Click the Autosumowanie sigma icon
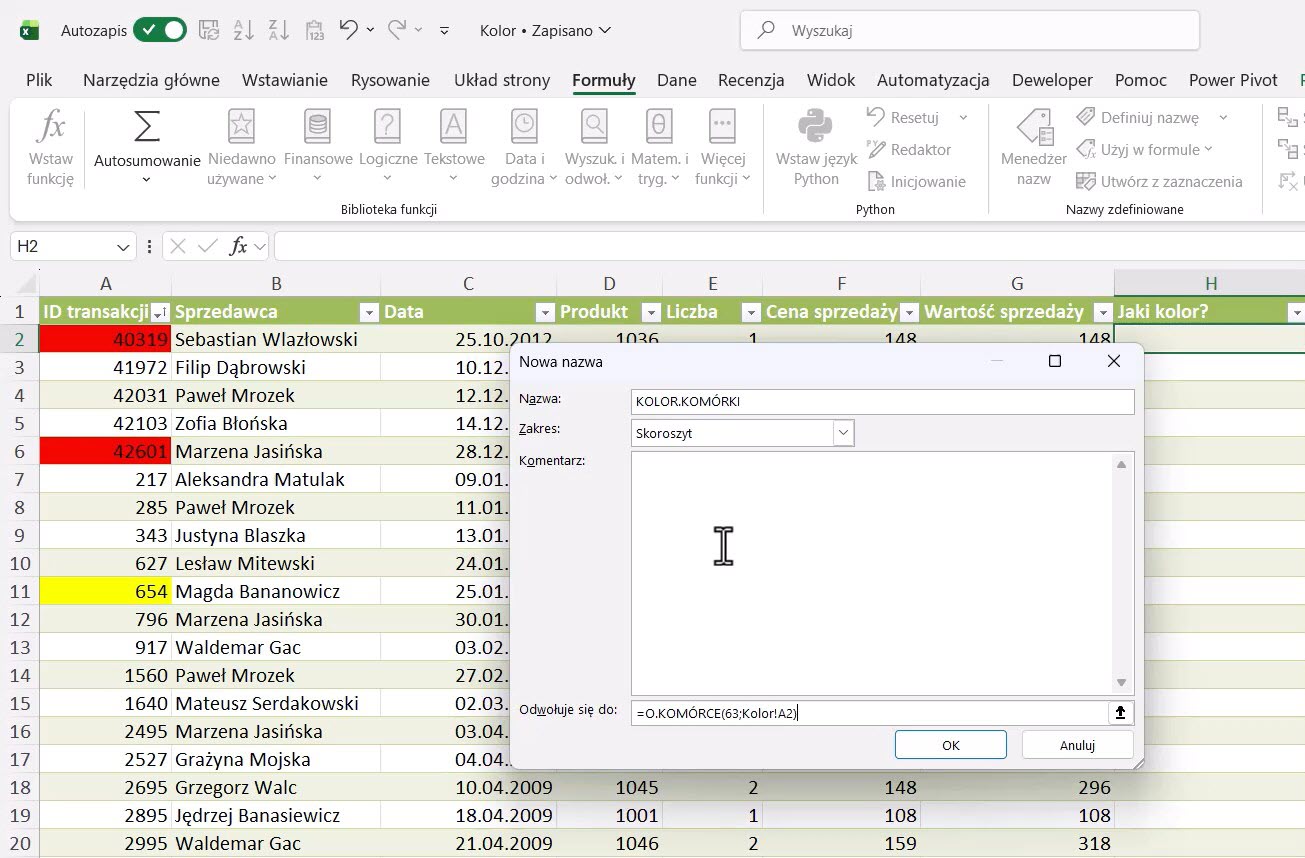The image size is (1305, 858). [x=146, y=128]
